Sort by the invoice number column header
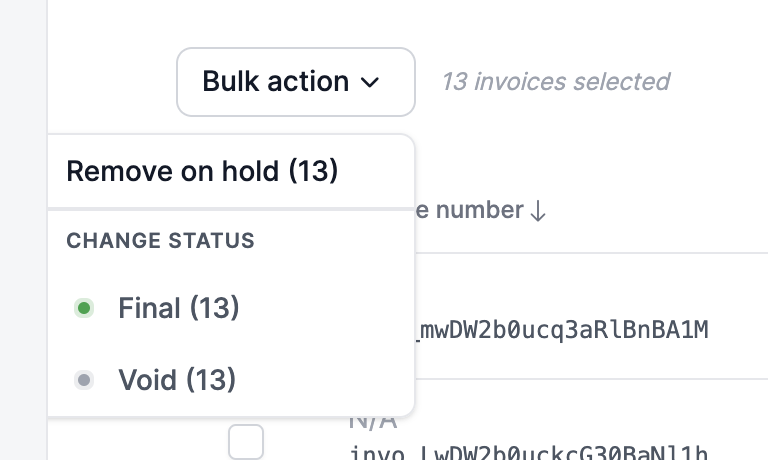 click(470, 210)
